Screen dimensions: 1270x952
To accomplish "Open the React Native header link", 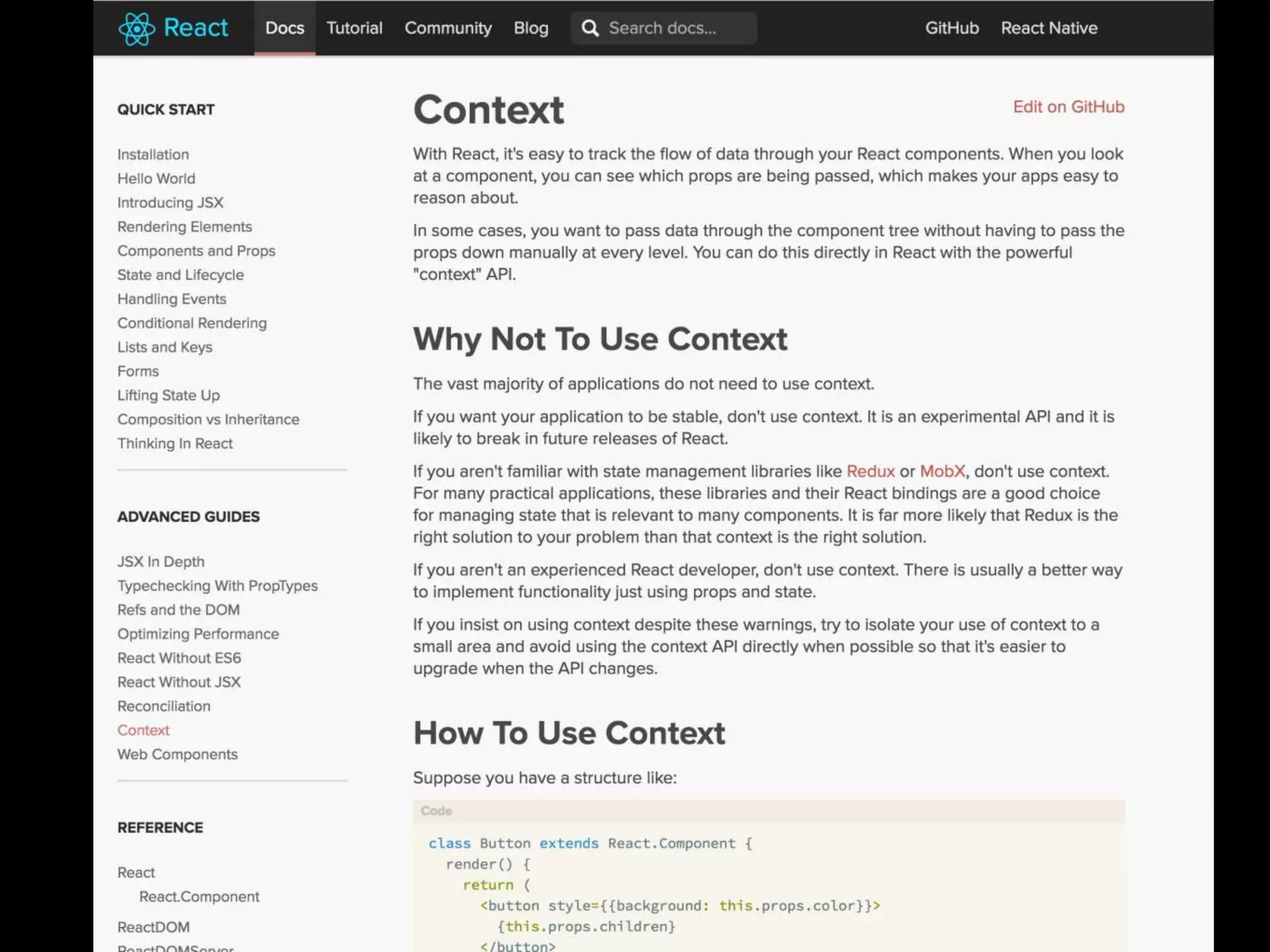I will (x=1049, y=28).
